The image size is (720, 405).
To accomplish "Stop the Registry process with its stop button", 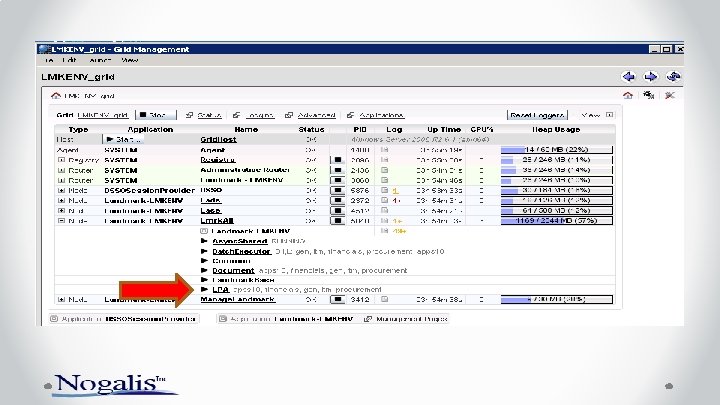I will [x=338, y=160].
